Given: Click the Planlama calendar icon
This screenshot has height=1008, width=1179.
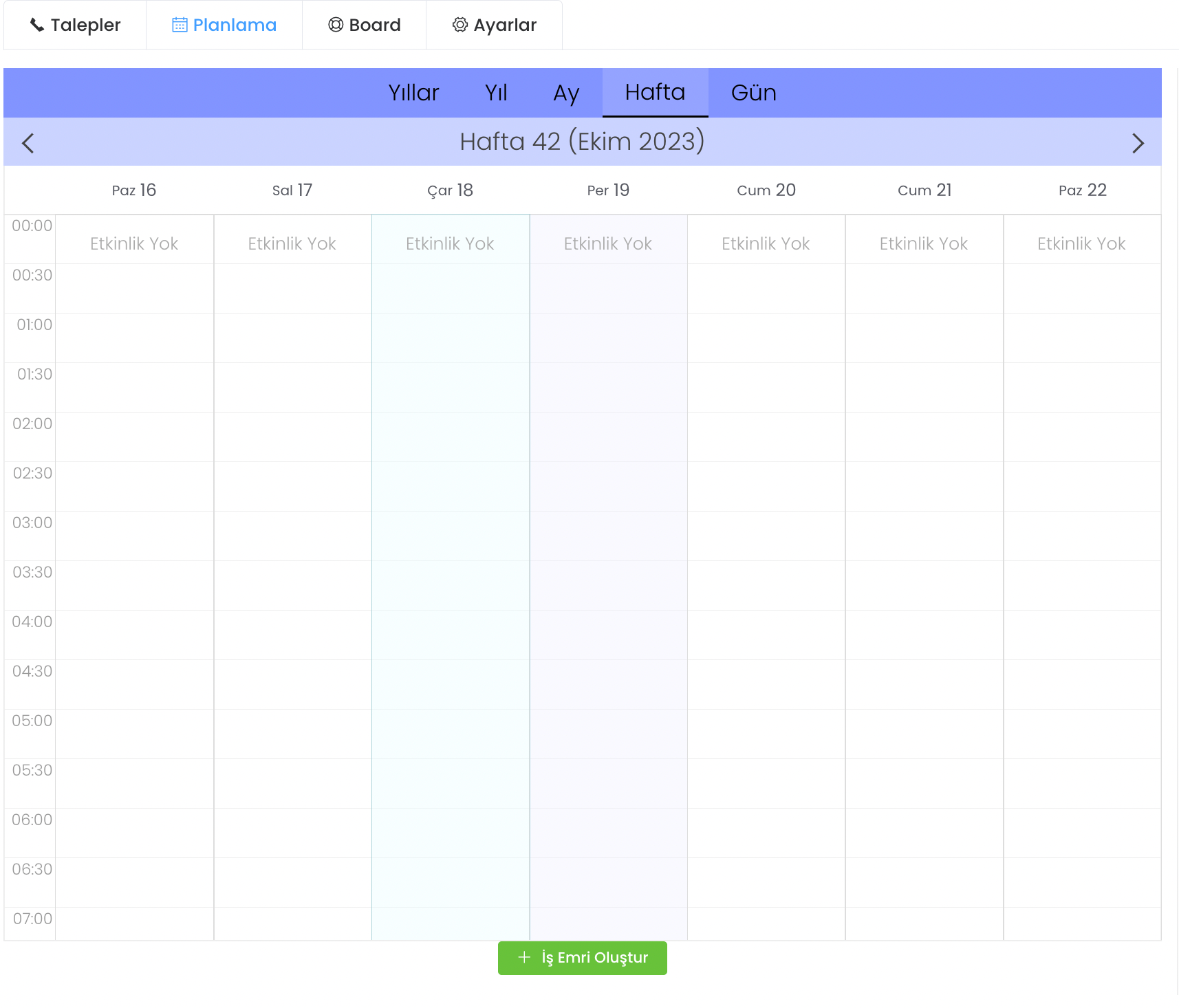Looking at the screenshot, I should coord(180,25).
